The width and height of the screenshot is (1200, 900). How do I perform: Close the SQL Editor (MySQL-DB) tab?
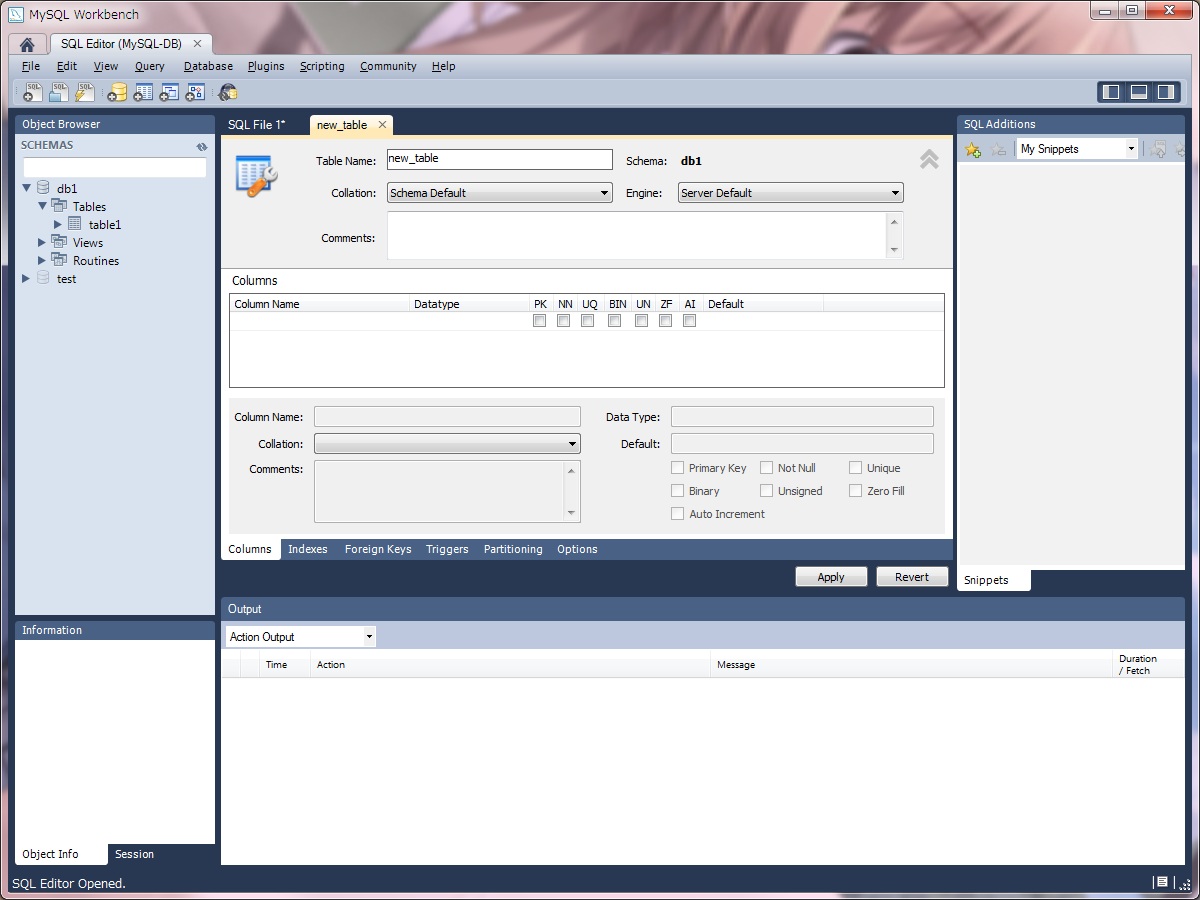pos(197,44)
